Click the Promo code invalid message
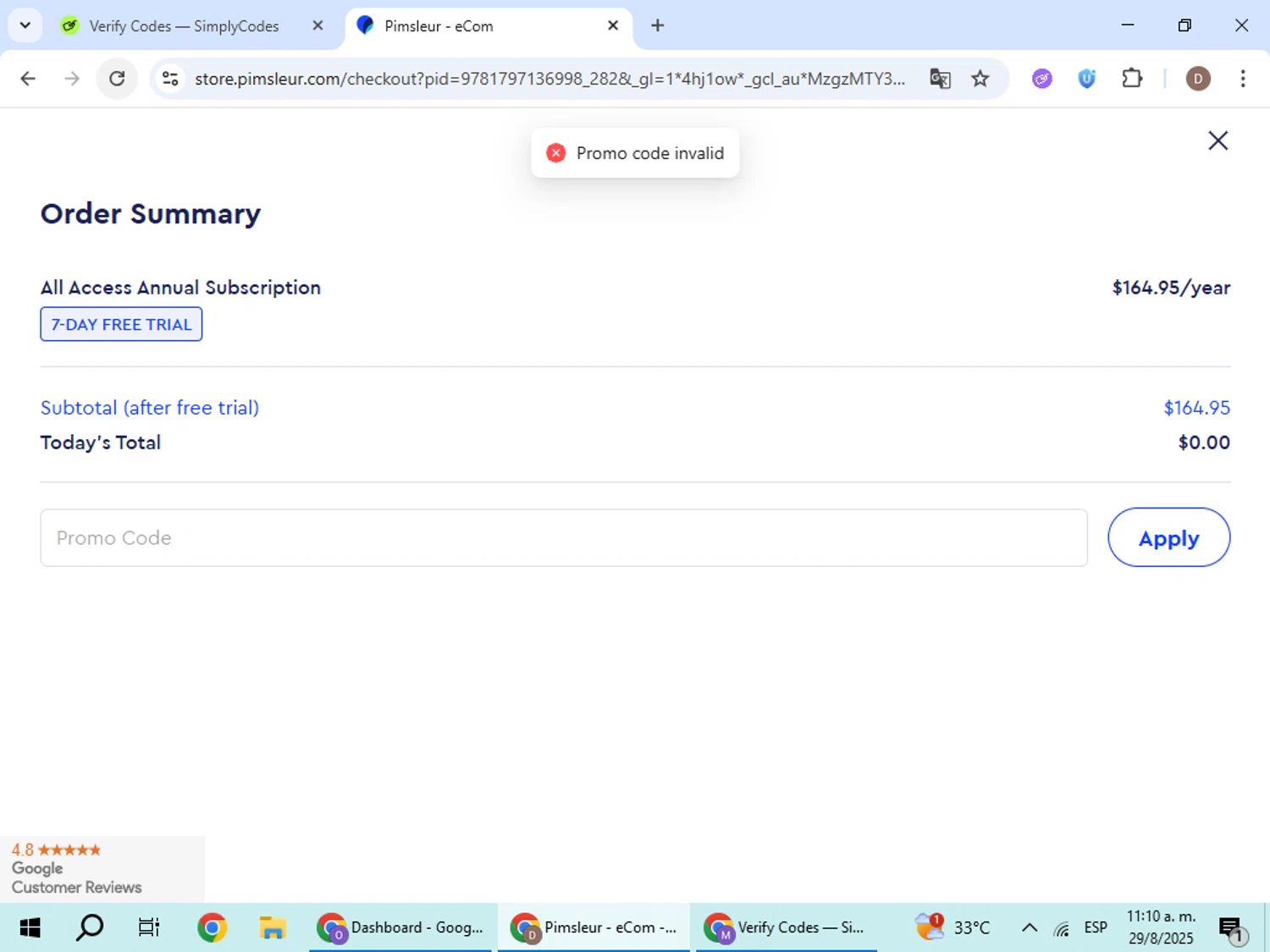 650,153
